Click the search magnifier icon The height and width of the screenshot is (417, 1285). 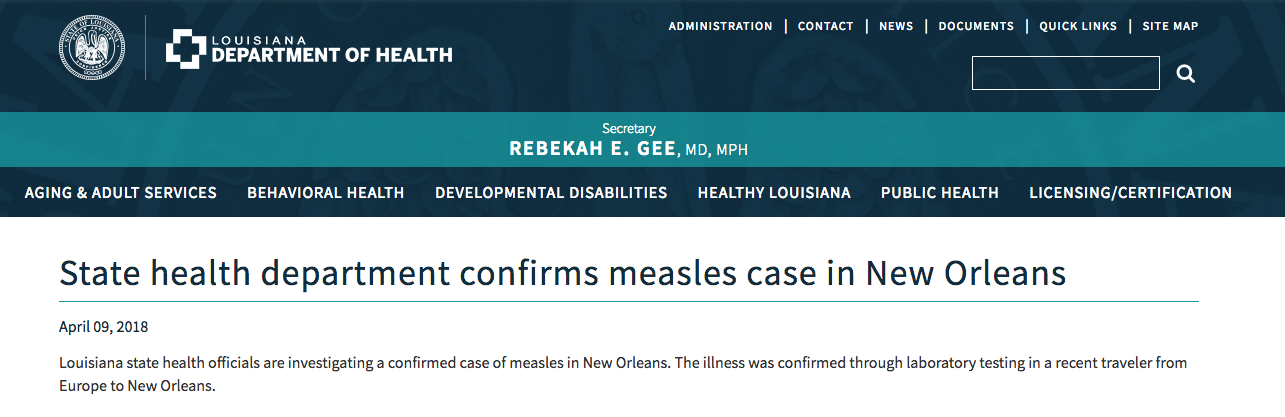pos(1186,74)
